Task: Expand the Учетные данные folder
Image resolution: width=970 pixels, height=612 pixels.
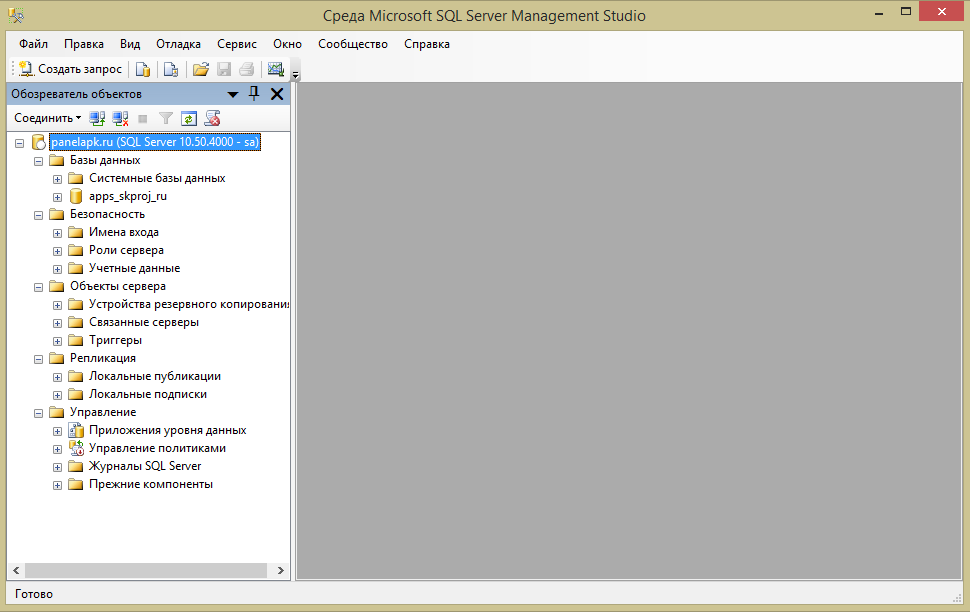Action: tap(58, 269)
